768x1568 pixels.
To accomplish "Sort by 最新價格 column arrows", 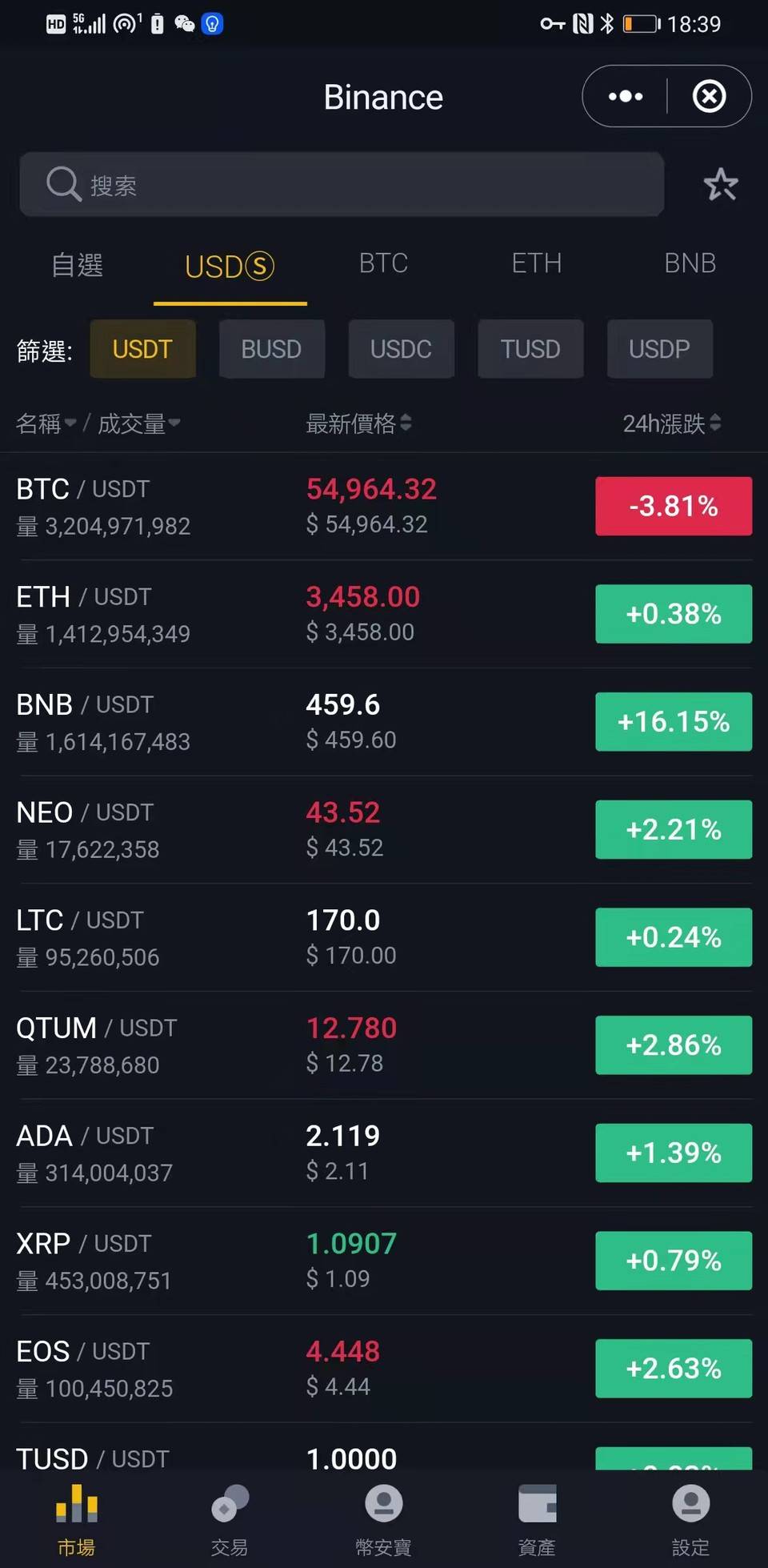I will pos(406,423).
